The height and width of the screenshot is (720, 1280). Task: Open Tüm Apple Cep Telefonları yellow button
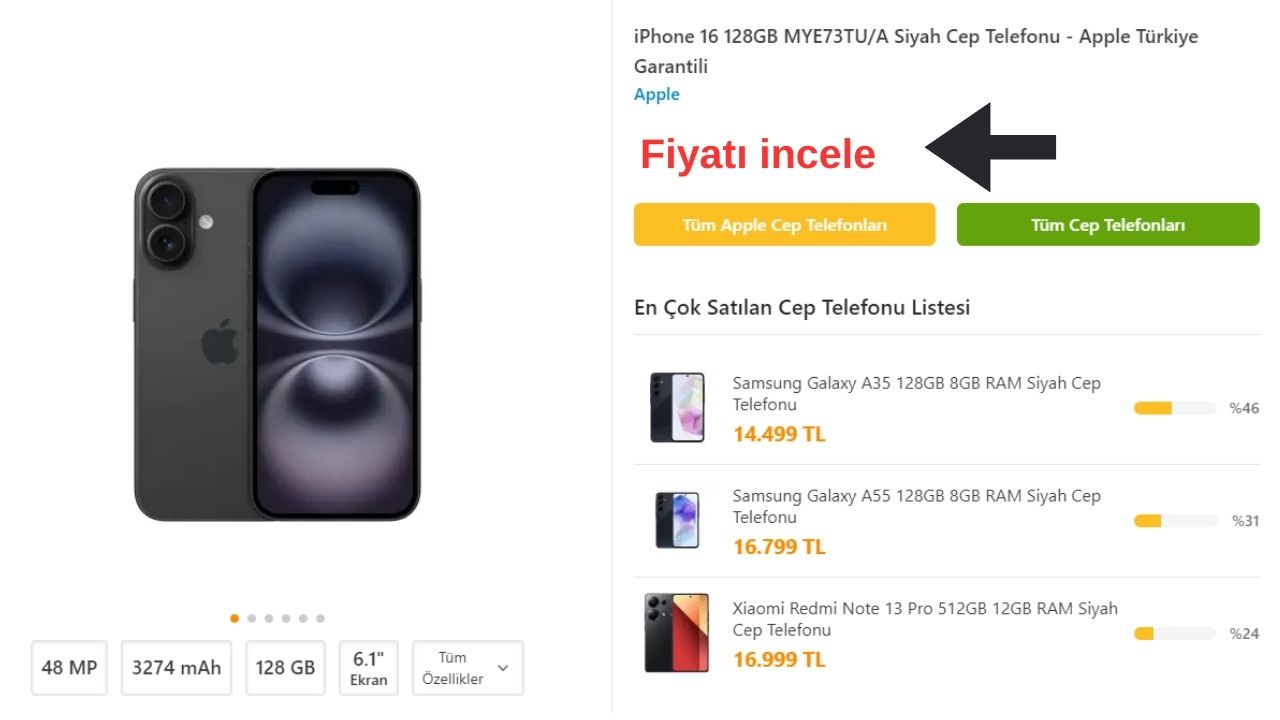pos(784,225)
